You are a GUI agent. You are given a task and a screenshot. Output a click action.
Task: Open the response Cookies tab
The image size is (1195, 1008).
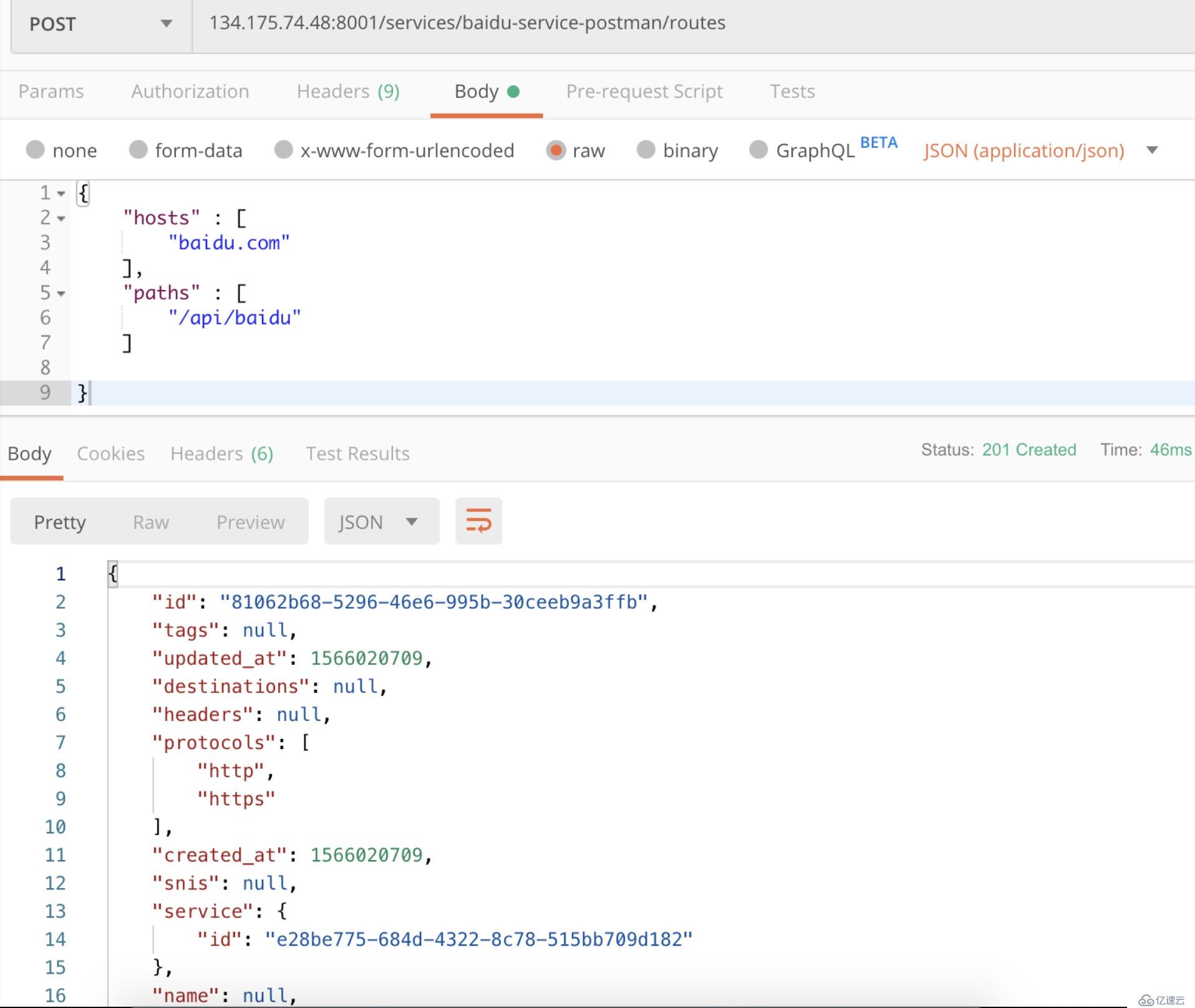pyautogui.click(x=110, y=453)
